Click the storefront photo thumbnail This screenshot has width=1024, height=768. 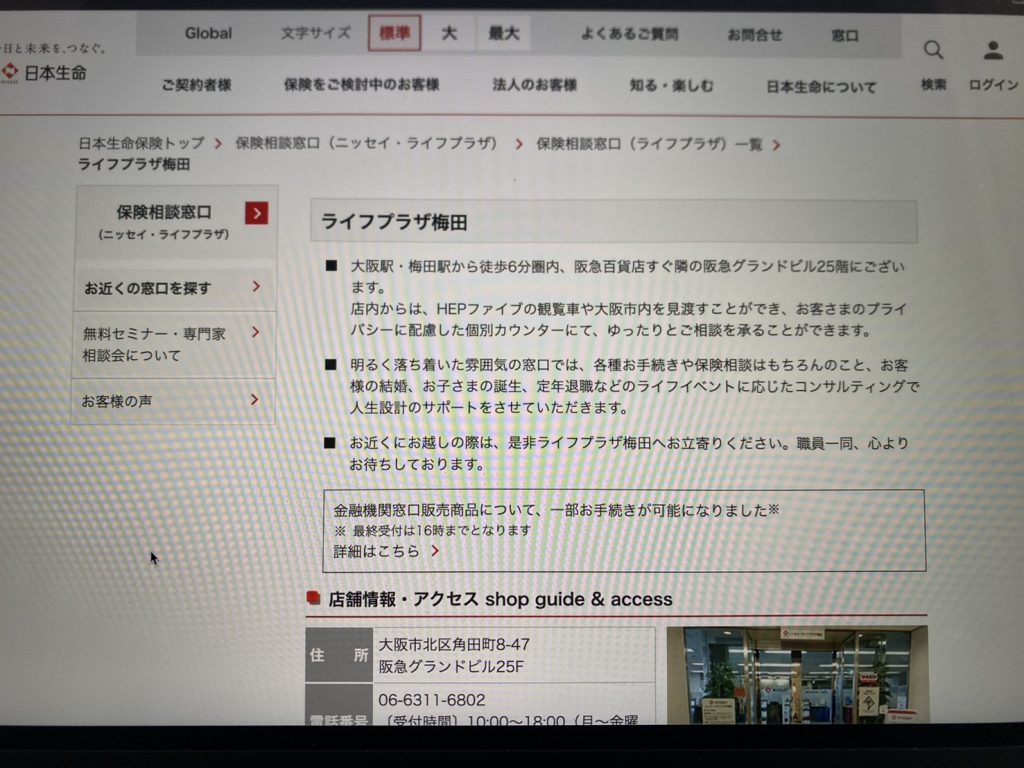point(797,675)
